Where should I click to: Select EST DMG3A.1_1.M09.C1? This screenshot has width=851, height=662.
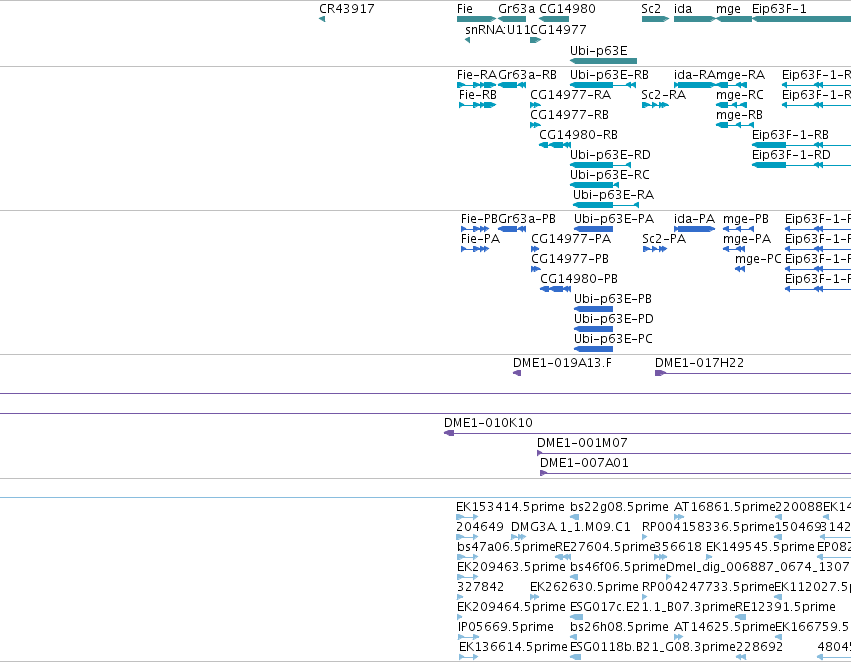point(571,527)
